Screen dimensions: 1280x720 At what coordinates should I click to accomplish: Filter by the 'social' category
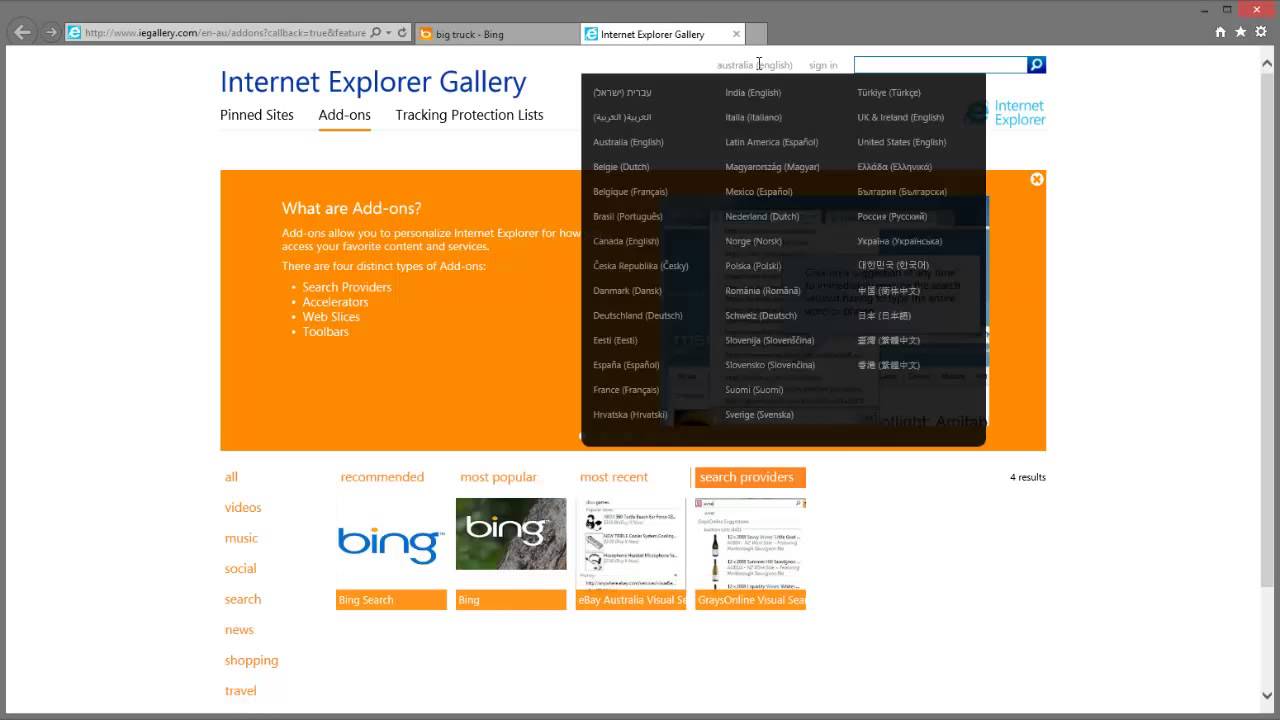(x=240, y=569)
